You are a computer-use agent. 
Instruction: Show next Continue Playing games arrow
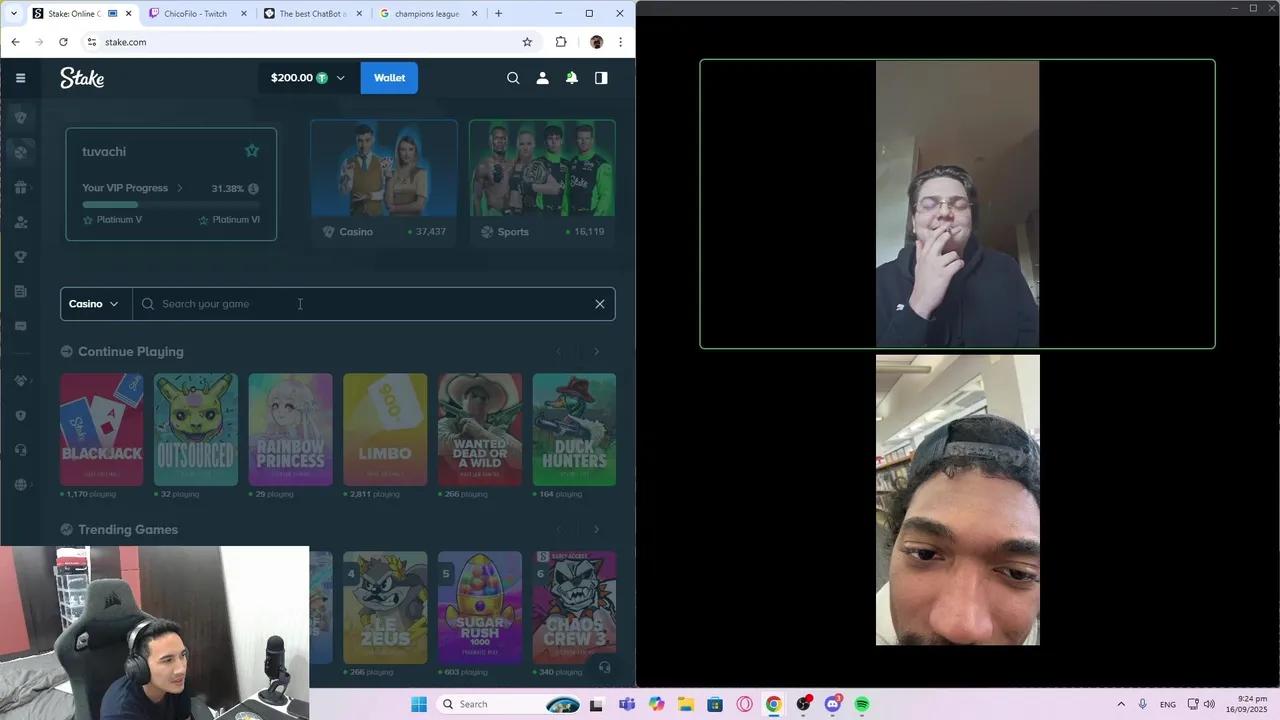coord(597,352)
